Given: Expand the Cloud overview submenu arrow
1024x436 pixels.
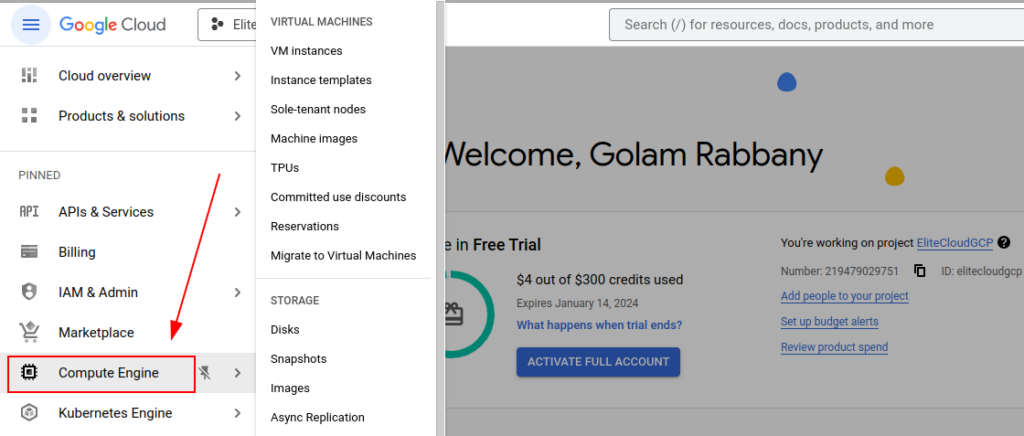Looking at the screenshot, I should click(237, 76).
